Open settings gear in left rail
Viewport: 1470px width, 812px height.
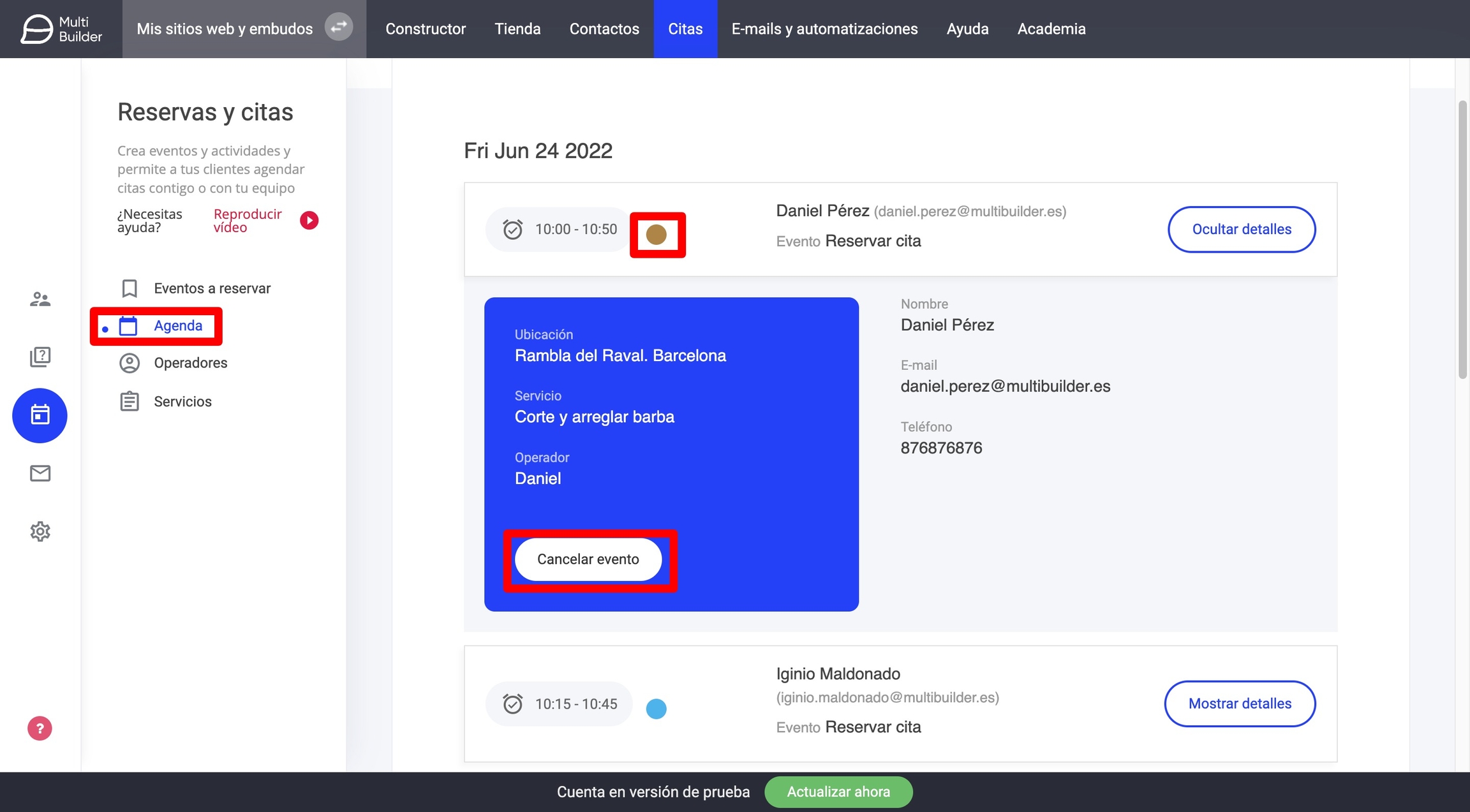click(40, 531)
